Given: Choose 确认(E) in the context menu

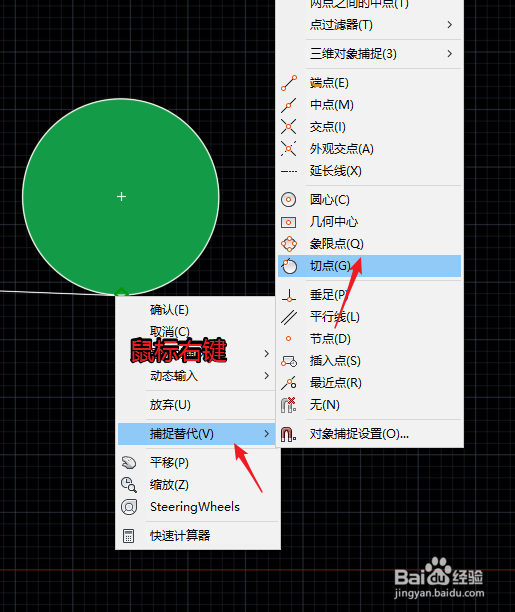Looking at the screenshot, I should pos(196,310).
